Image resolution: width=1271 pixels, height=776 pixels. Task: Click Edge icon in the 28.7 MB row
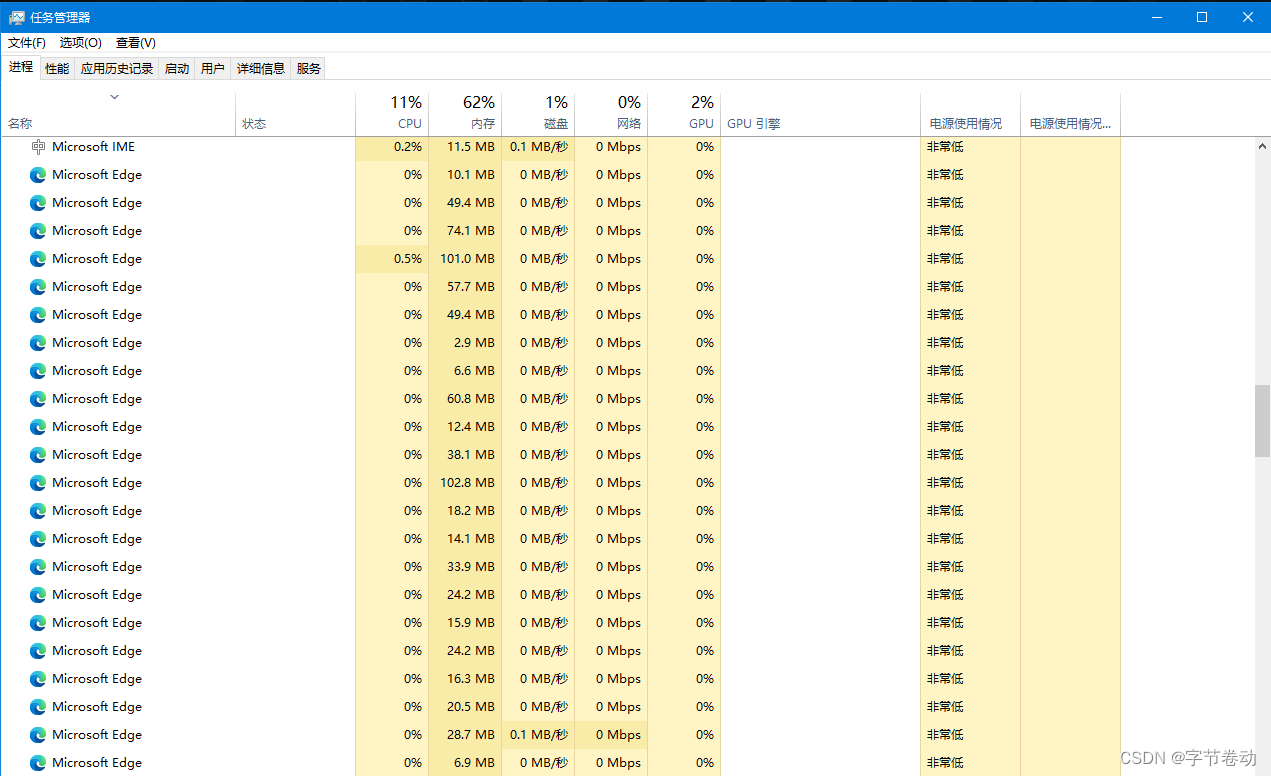pyautogui.click(x=38, y=735)
